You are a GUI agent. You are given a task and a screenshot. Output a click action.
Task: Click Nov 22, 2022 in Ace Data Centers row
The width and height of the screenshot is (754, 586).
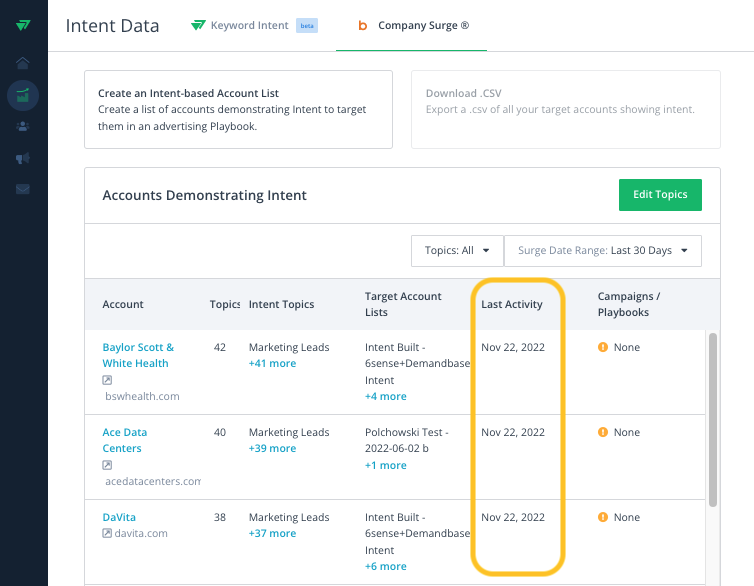coord(513,433)
